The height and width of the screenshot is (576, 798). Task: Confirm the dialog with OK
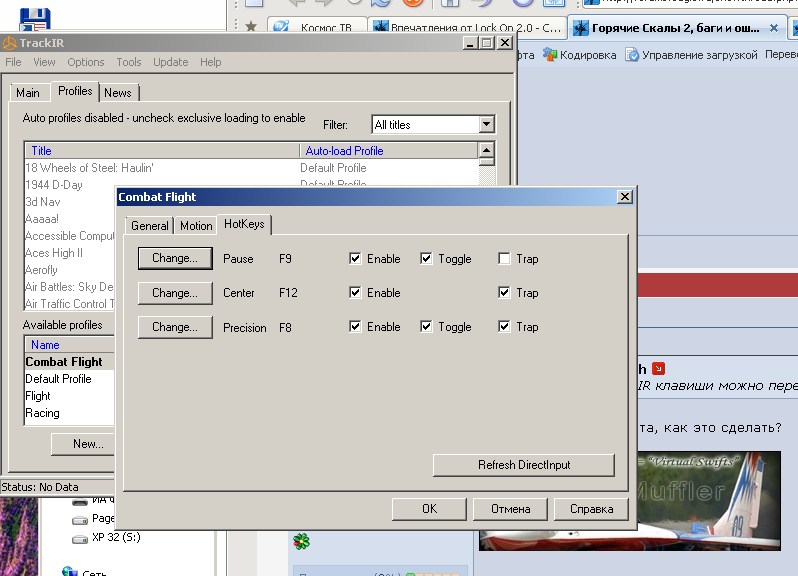pos(429,509)
